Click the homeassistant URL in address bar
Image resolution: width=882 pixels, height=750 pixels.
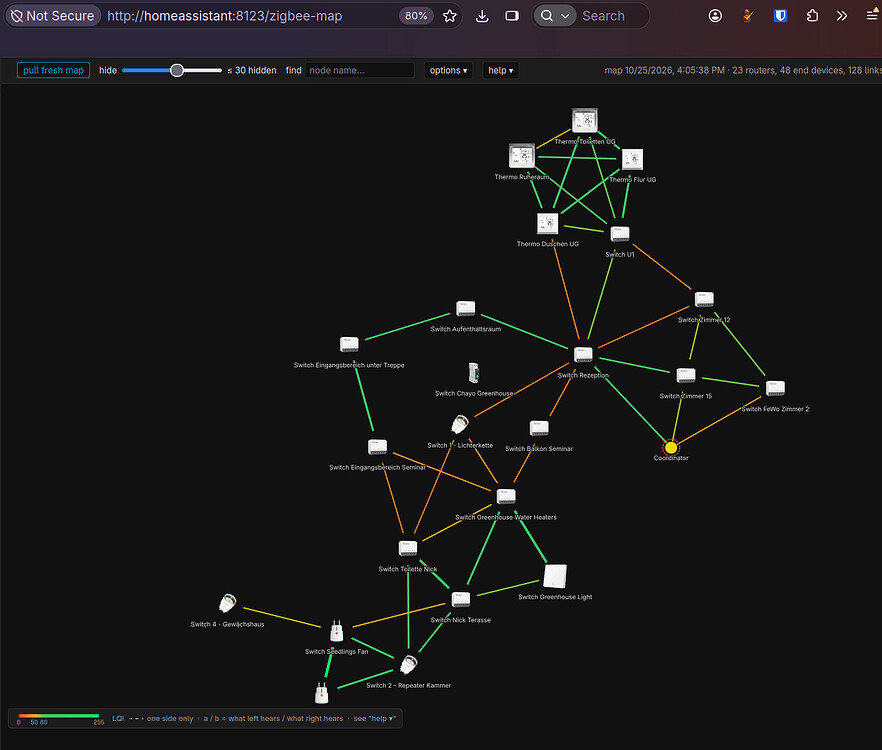(x=224, y=16)
